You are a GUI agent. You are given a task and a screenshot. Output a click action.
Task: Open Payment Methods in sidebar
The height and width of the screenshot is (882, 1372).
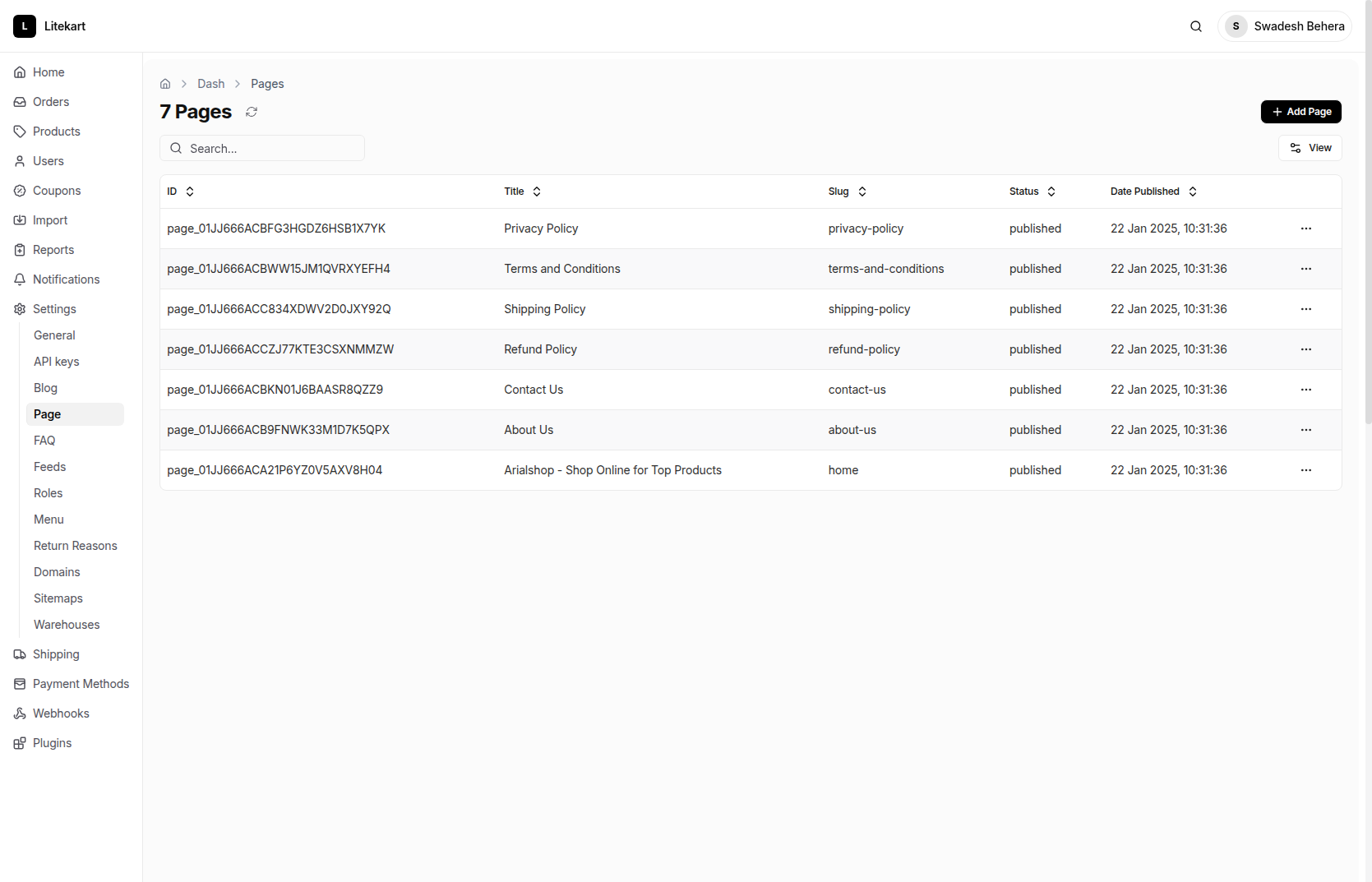pos(71,684)
